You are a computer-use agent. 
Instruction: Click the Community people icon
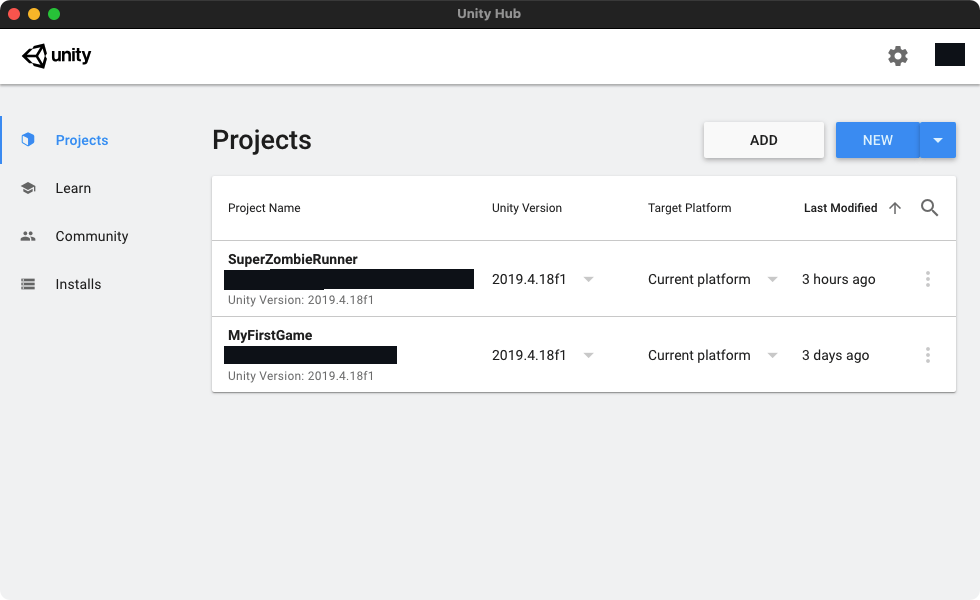(28, 236)
